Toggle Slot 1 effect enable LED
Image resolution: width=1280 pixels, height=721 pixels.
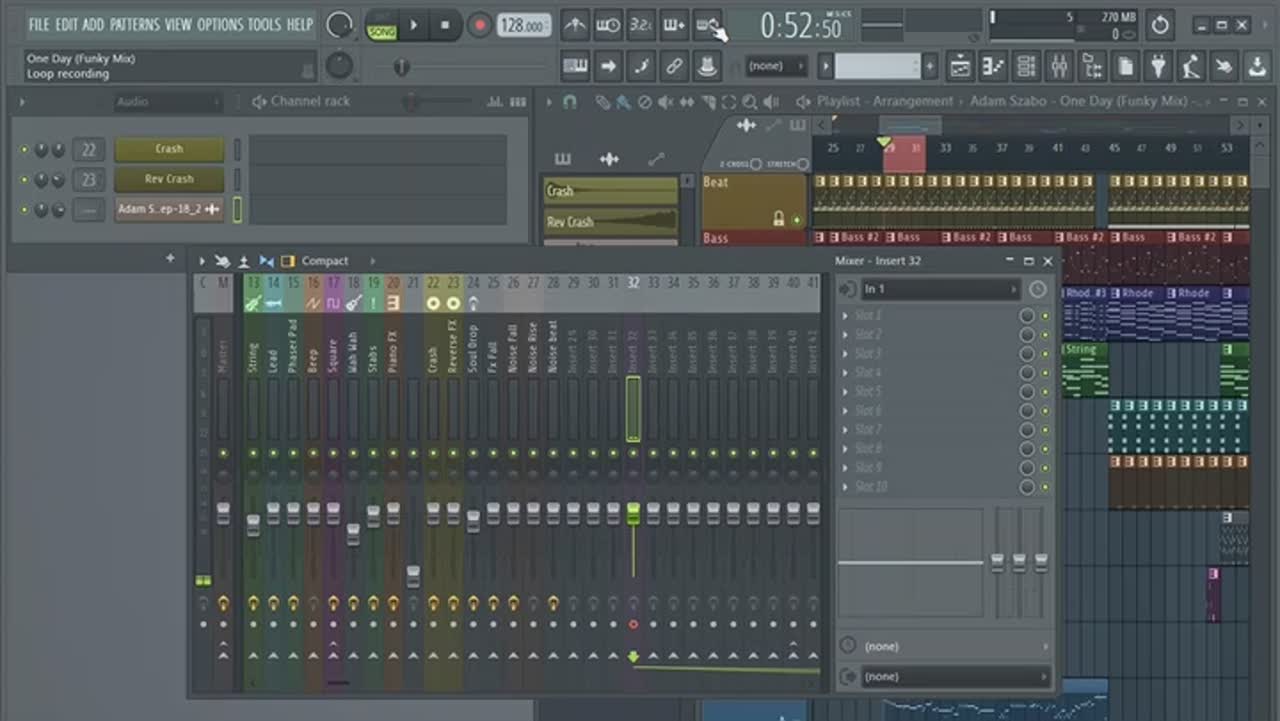[1045, 316]
